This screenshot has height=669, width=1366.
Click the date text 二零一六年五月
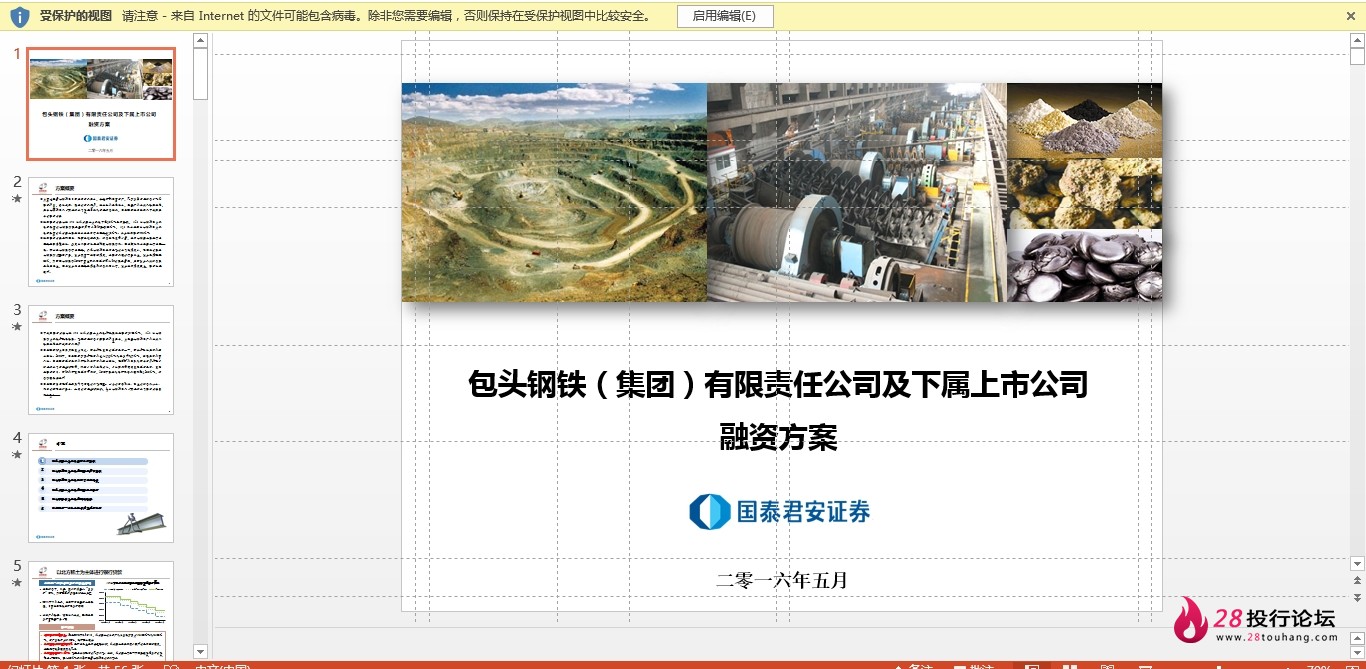coord(781,580)
